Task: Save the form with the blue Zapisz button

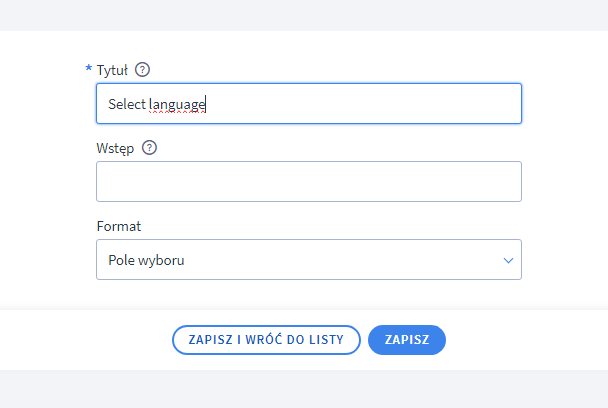Action: coord(407,340)
